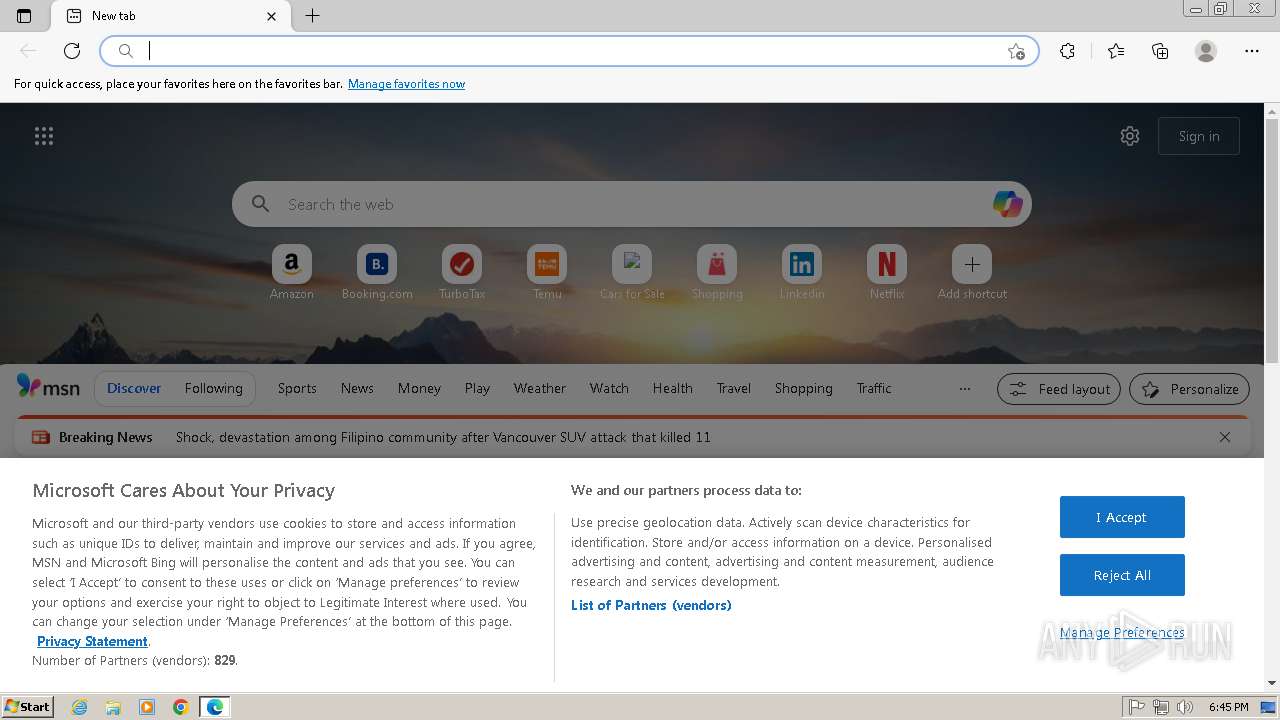Focus the browser address bar

pos(570,51)
